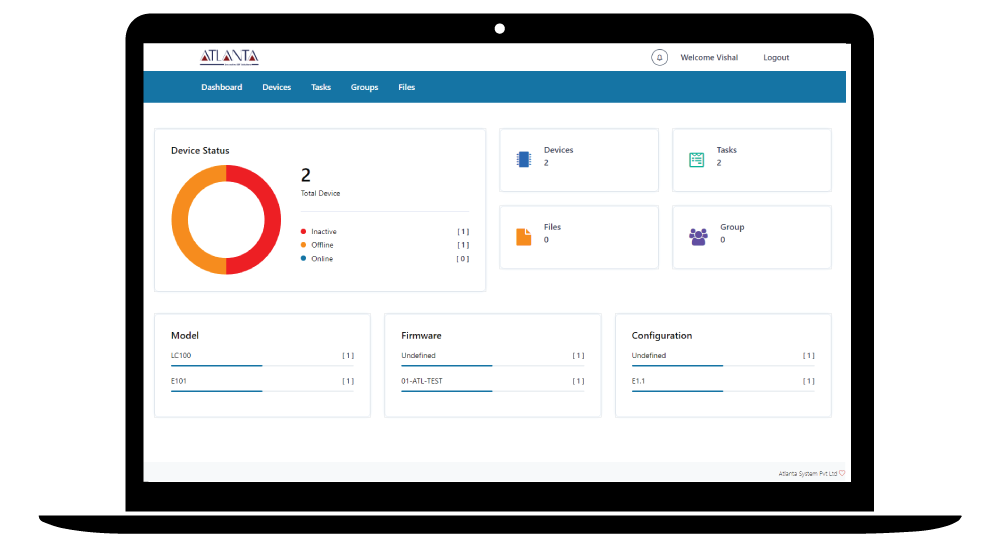The width and height of the screenshot is (1000, 543).
Task: Click the Logout link
Action: coord(776,58)
